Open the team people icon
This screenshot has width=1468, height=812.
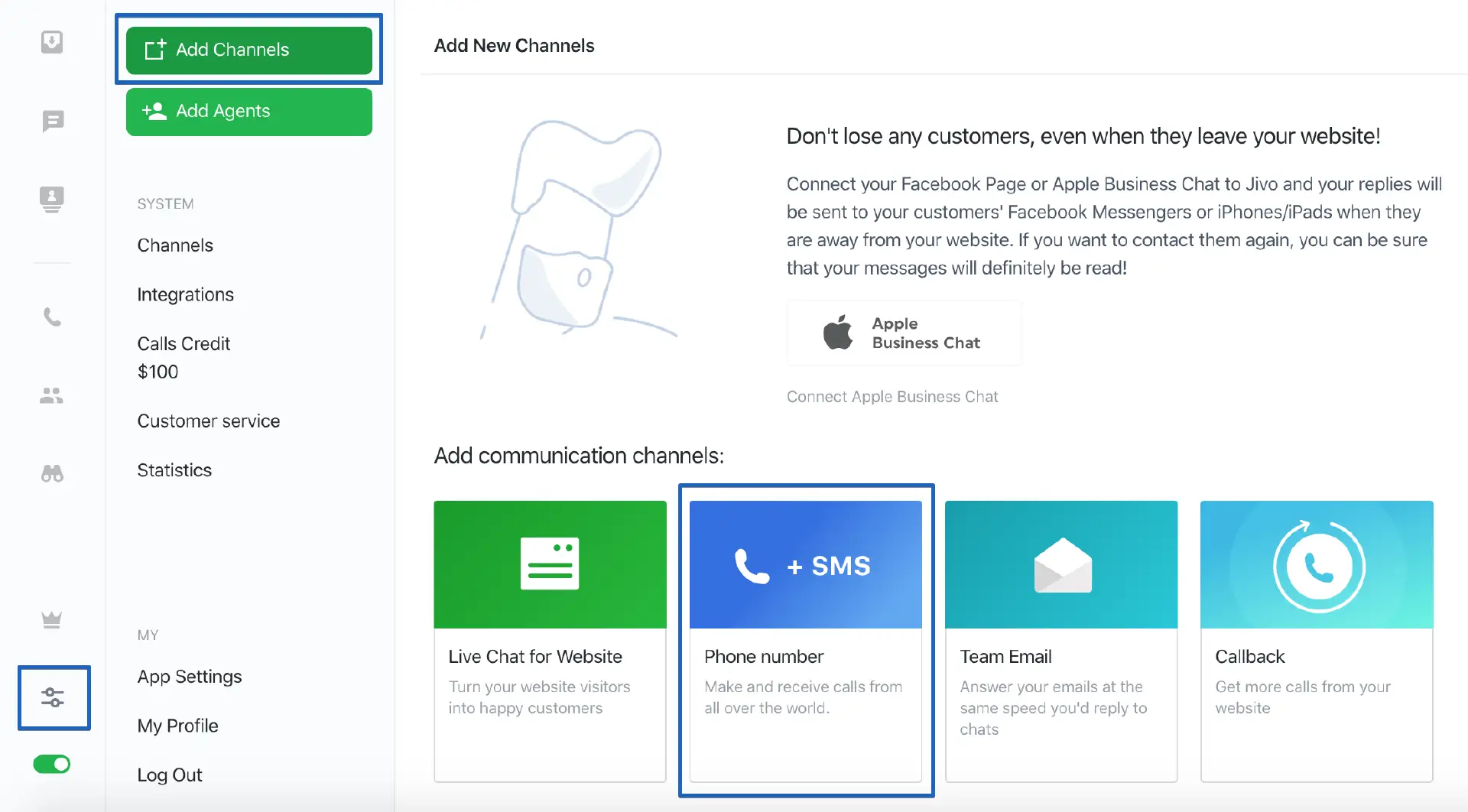pyautogui.click(x=51, y=395)
